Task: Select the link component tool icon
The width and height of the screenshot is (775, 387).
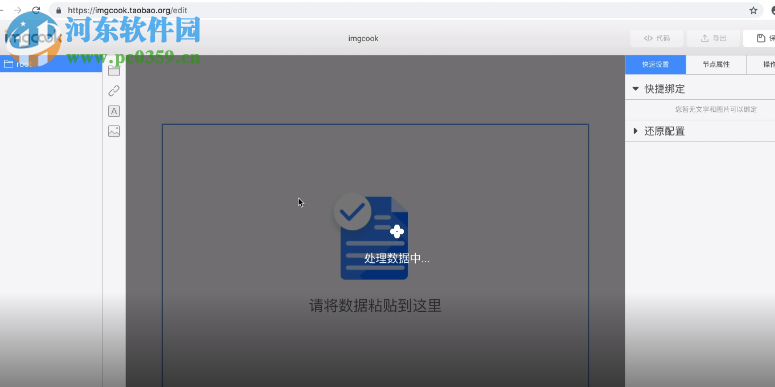Action: 114,90
